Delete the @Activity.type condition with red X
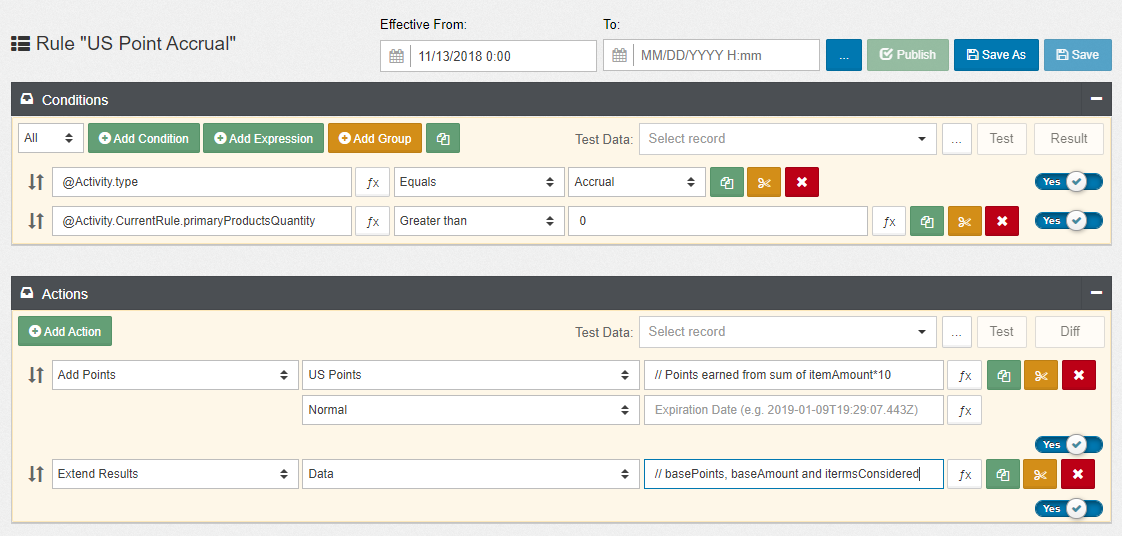1122x536 pixels. click(802, 183)
